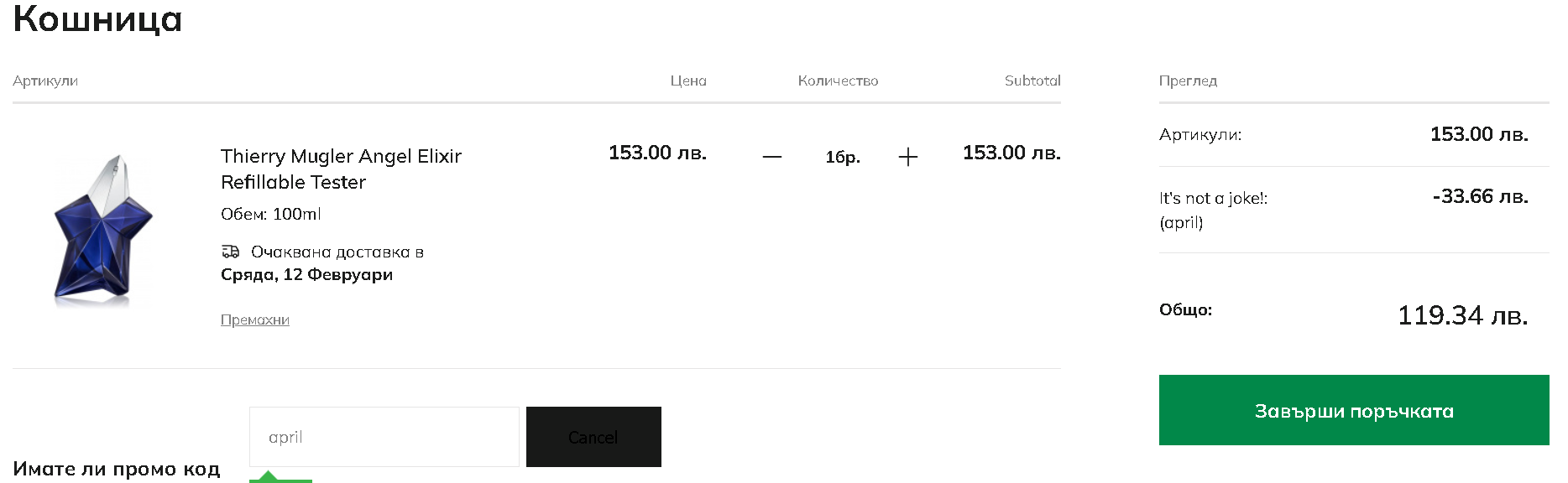Click the Количество column header

pyautogui.click(x=837, y=80)
